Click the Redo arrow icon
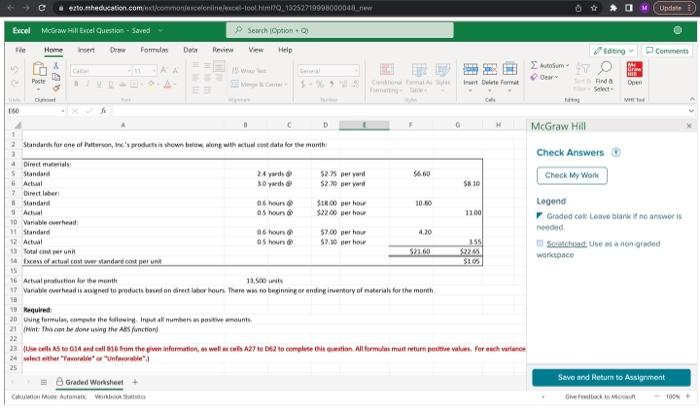This screenshot has height=415, width=700. pos(14,83)
